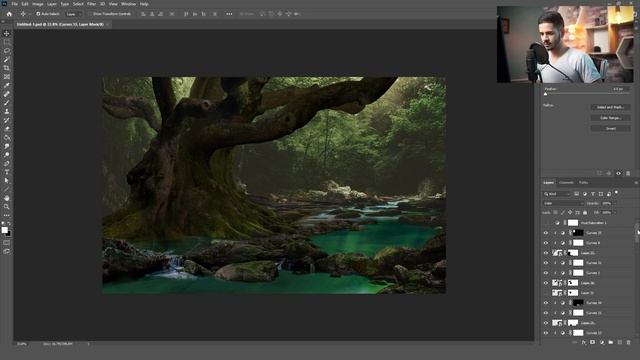The image size is (640, 360).
Task: Toggle Quick Mask mode button
Action: click(x=7, y=243)
